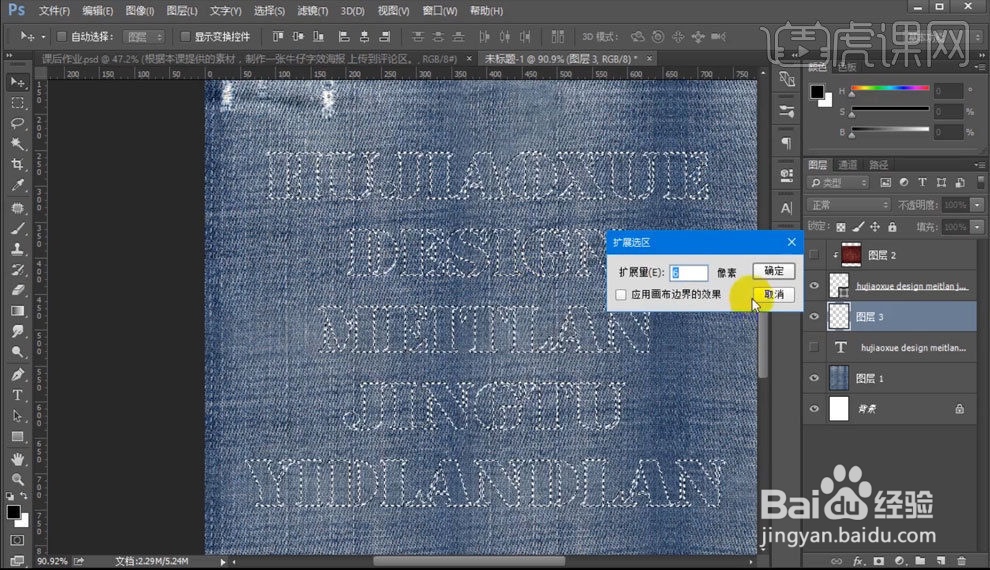Check apply effect at canvas bounds
The height and width of the screenshot is (570, 990).
coord(621,295)
